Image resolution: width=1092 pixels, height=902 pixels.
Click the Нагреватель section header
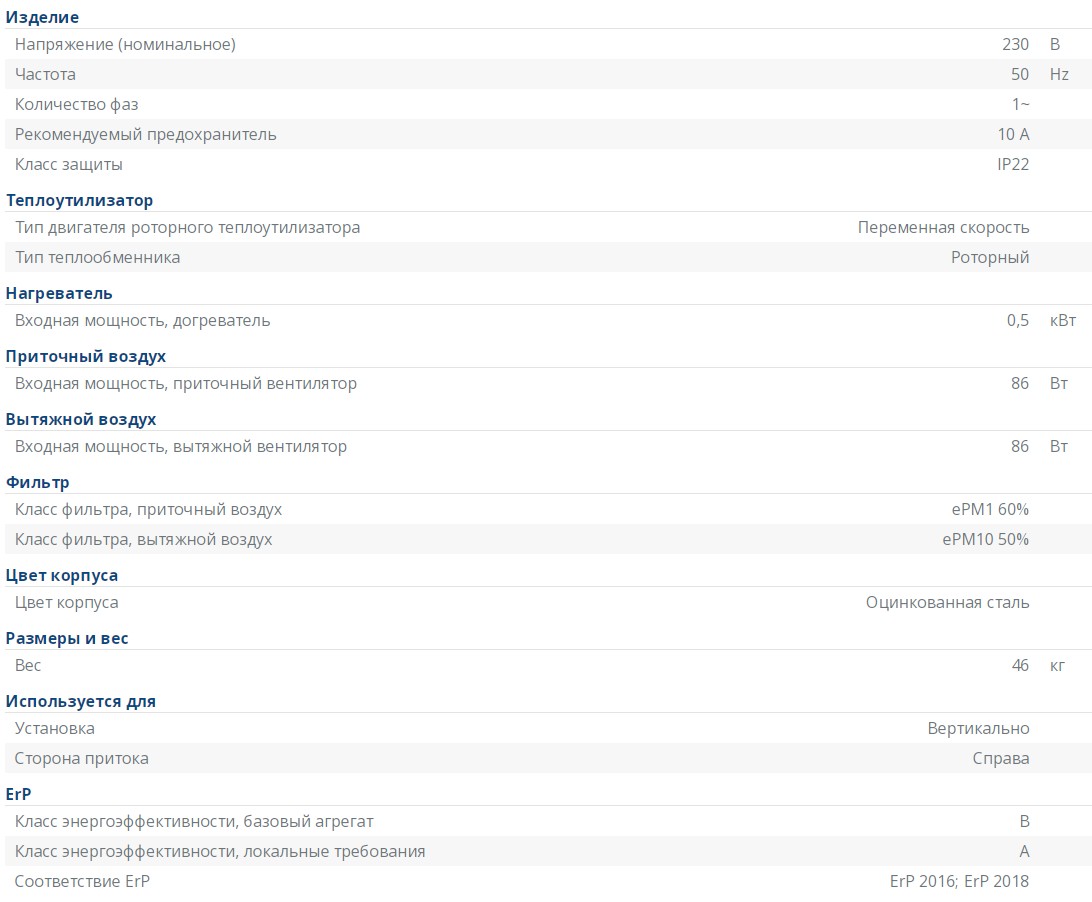point(59,294)
